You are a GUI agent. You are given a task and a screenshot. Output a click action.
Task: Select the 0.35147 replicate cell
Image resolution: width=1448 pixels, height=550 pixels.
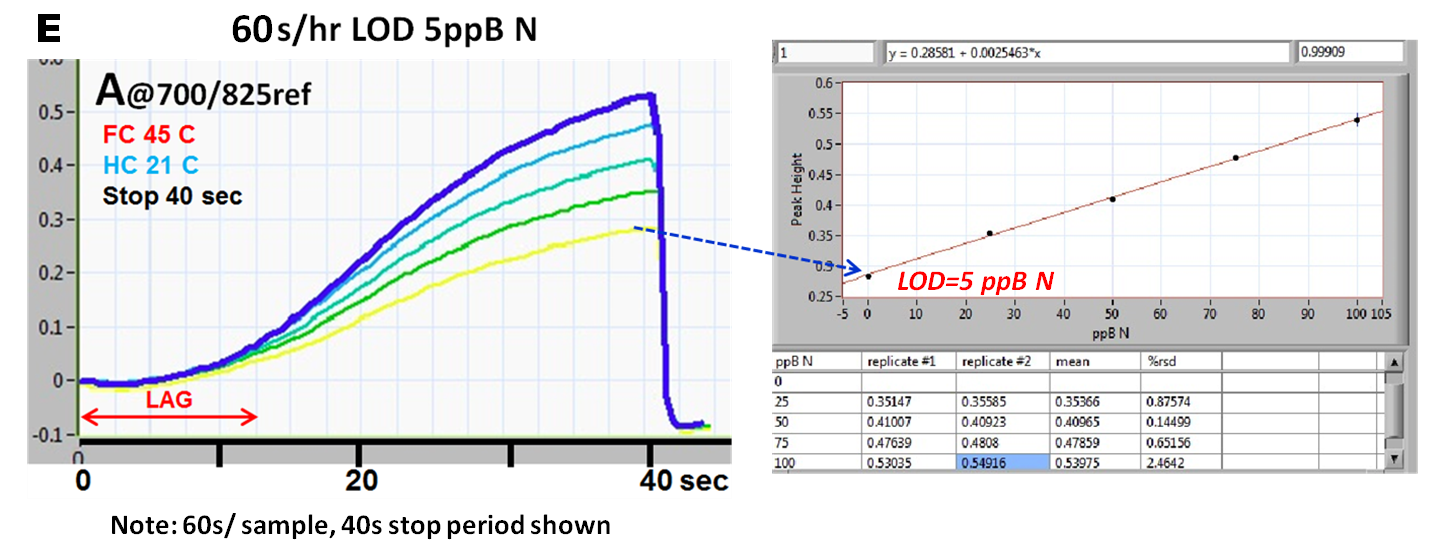coord(908,401)
